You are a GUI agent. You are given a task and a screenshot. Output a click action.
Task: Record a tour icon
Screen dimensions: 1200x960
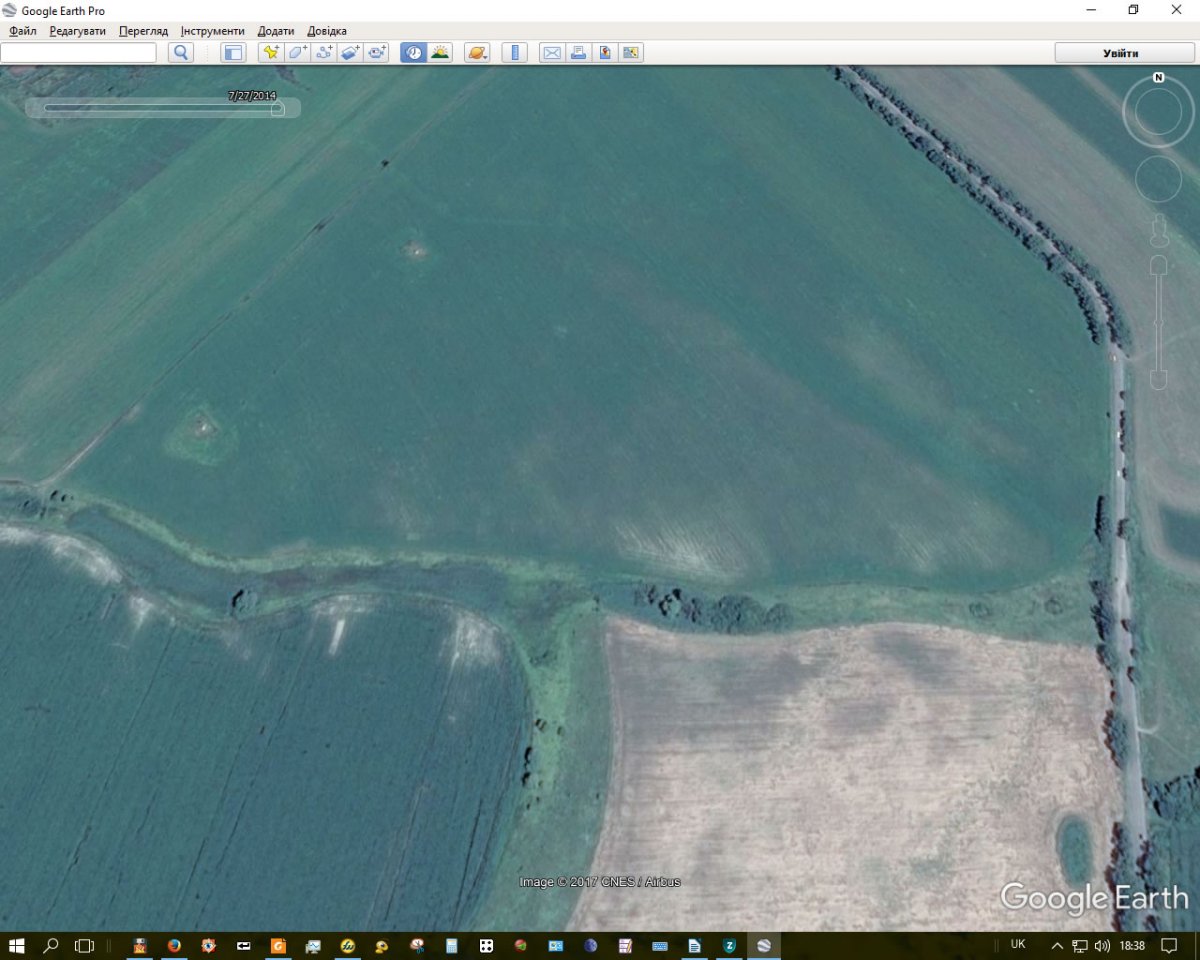[x=377, y=53]
